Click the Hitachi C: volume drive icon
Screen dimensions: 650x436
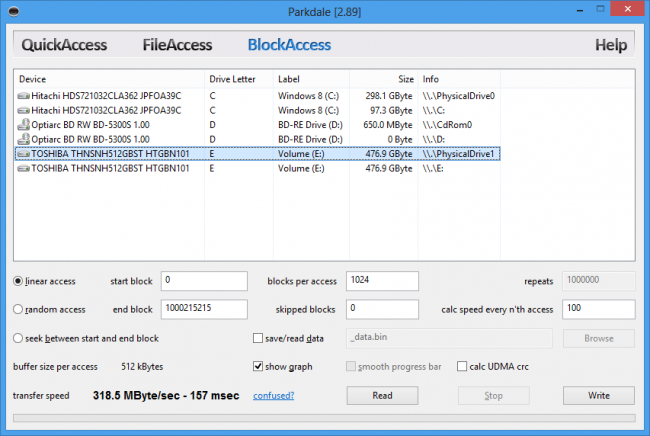pos(24,110)
